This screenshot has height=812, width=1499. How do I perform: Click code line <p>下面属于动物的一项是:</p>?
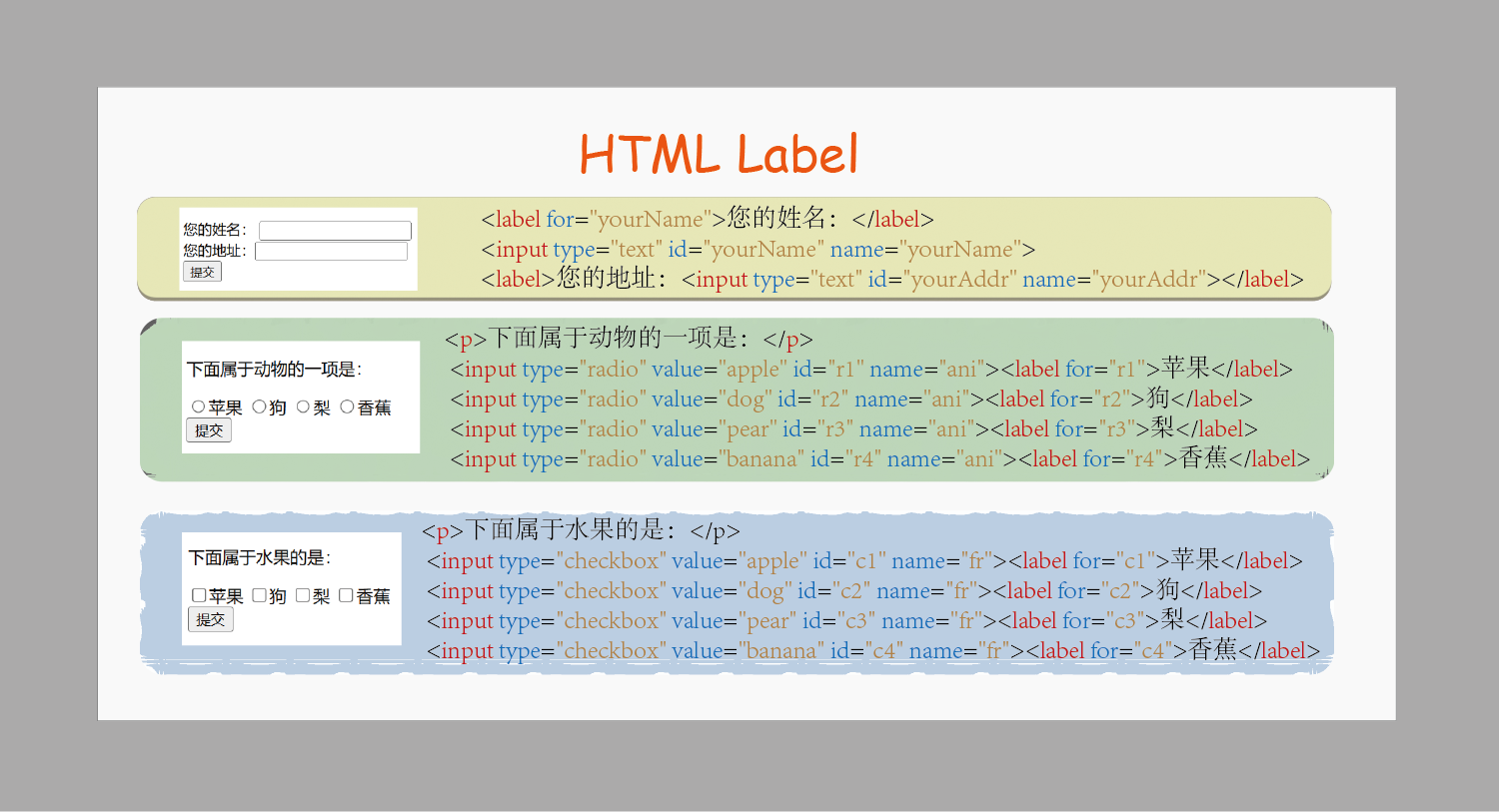(x=629, y=339)
